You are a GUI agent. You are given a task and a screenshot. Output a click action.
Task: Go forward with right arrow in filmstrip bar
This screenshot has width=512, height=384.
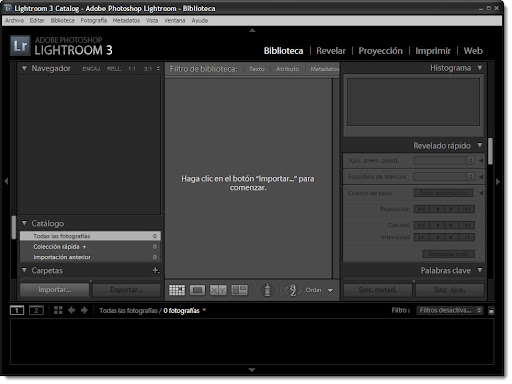[84, 310]
